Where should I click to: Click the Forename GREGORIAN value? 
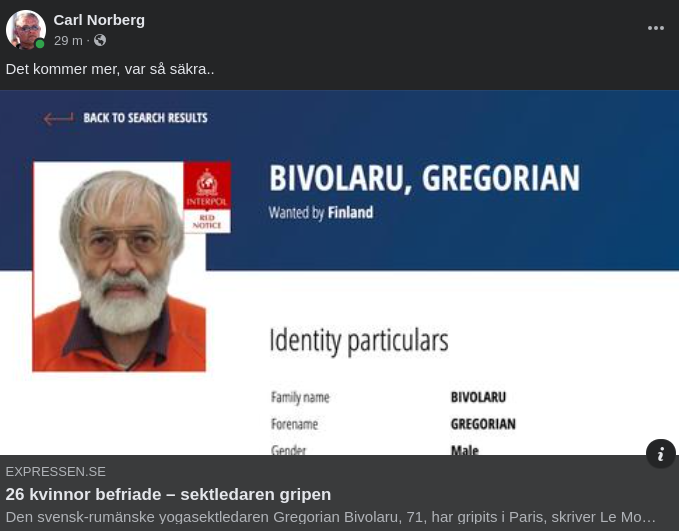point(483,424)
